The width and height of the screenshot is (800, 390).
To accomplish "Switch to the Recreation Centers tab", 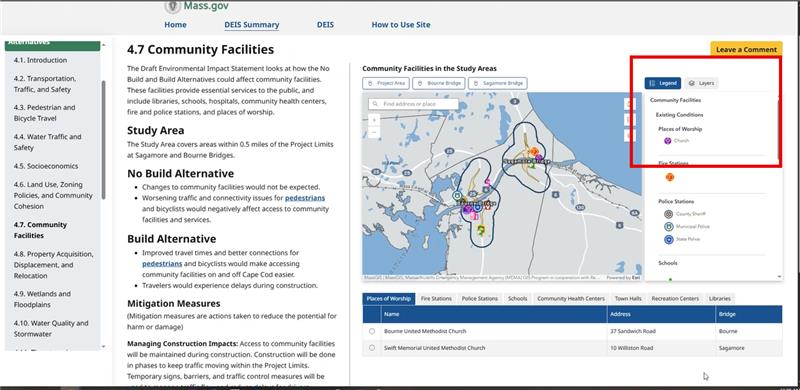I will (674, 299).
